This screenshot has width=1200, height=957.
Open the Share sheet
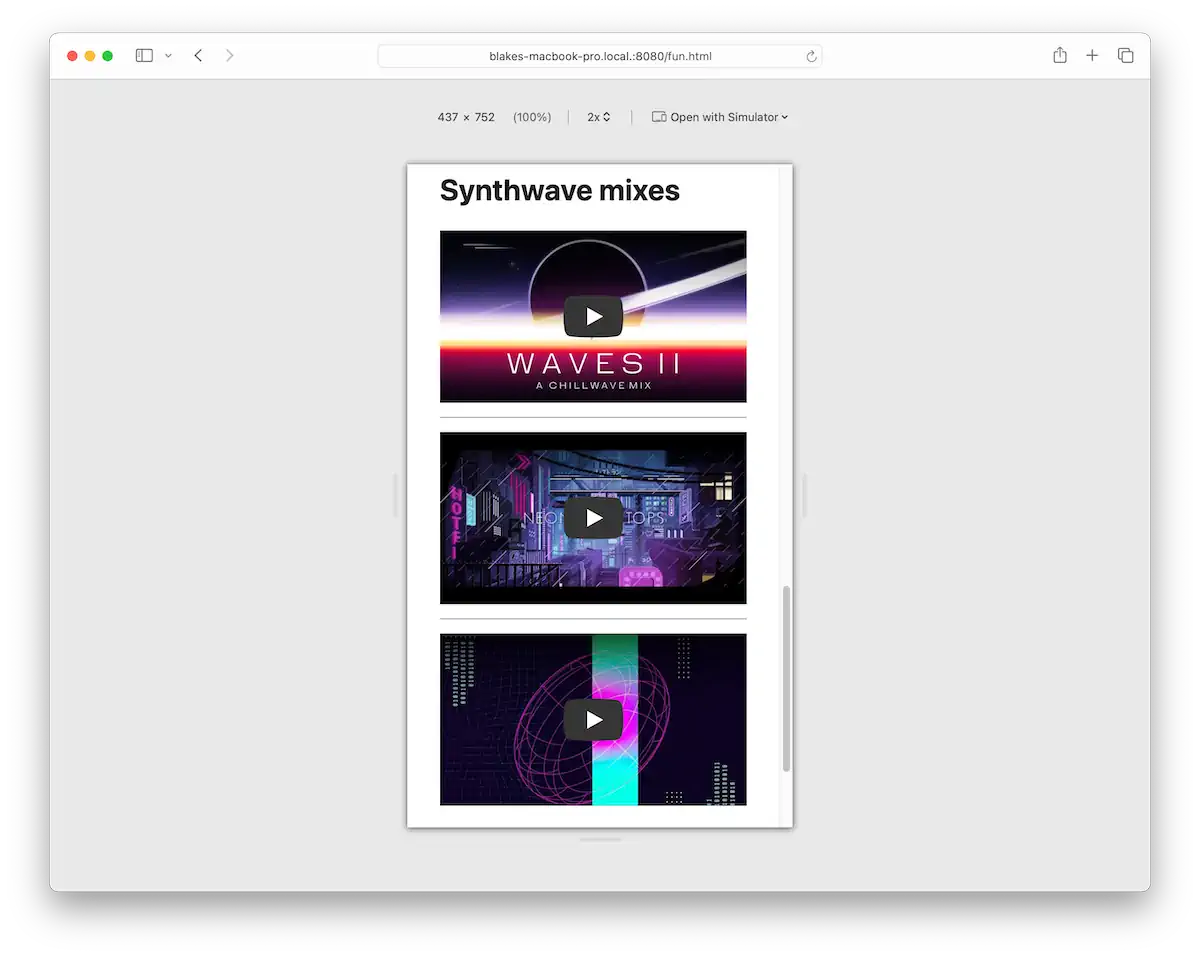(x=1059, y=55)
